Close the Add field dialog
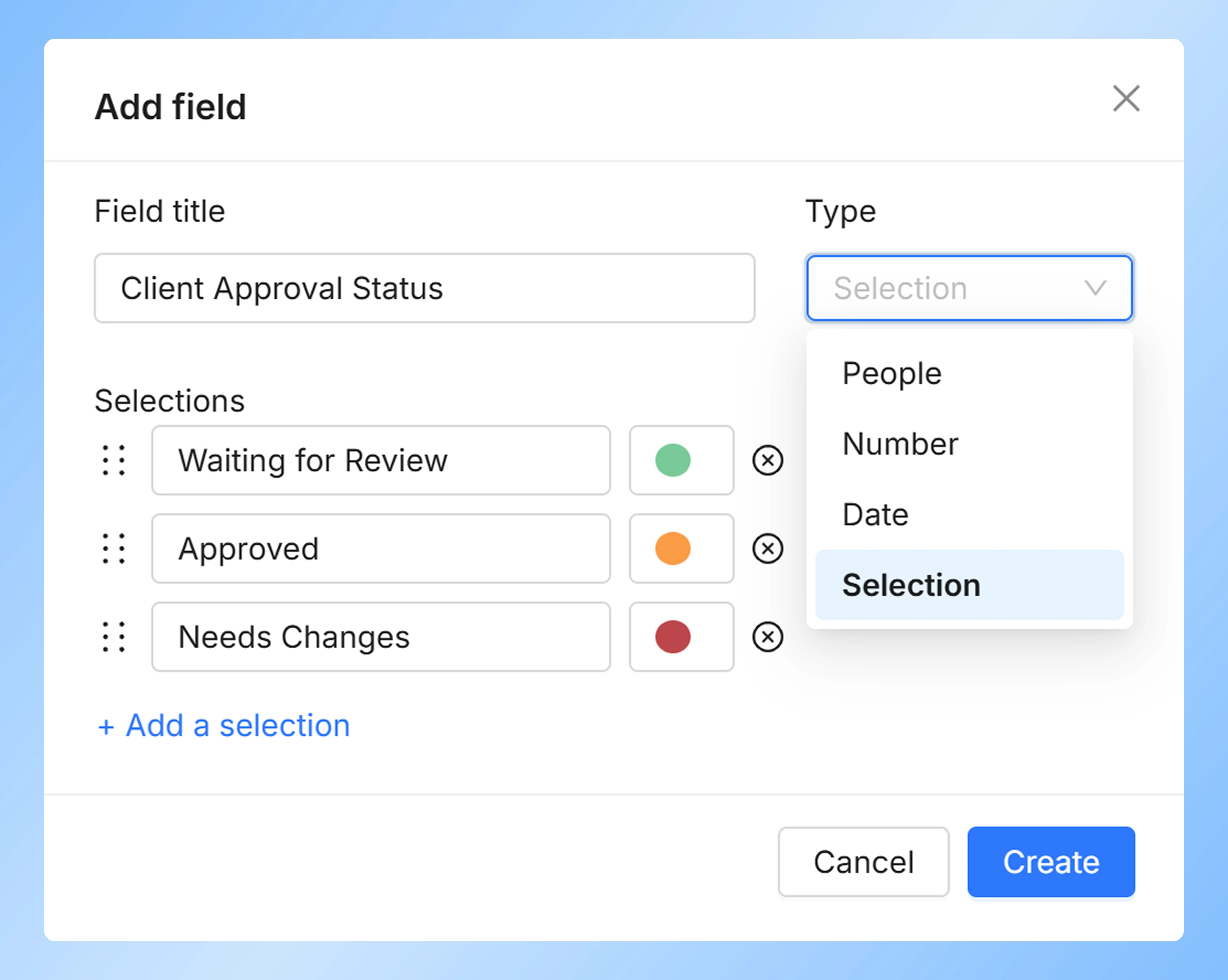This screenshot has width=1228, height=980. point(1125,98)
